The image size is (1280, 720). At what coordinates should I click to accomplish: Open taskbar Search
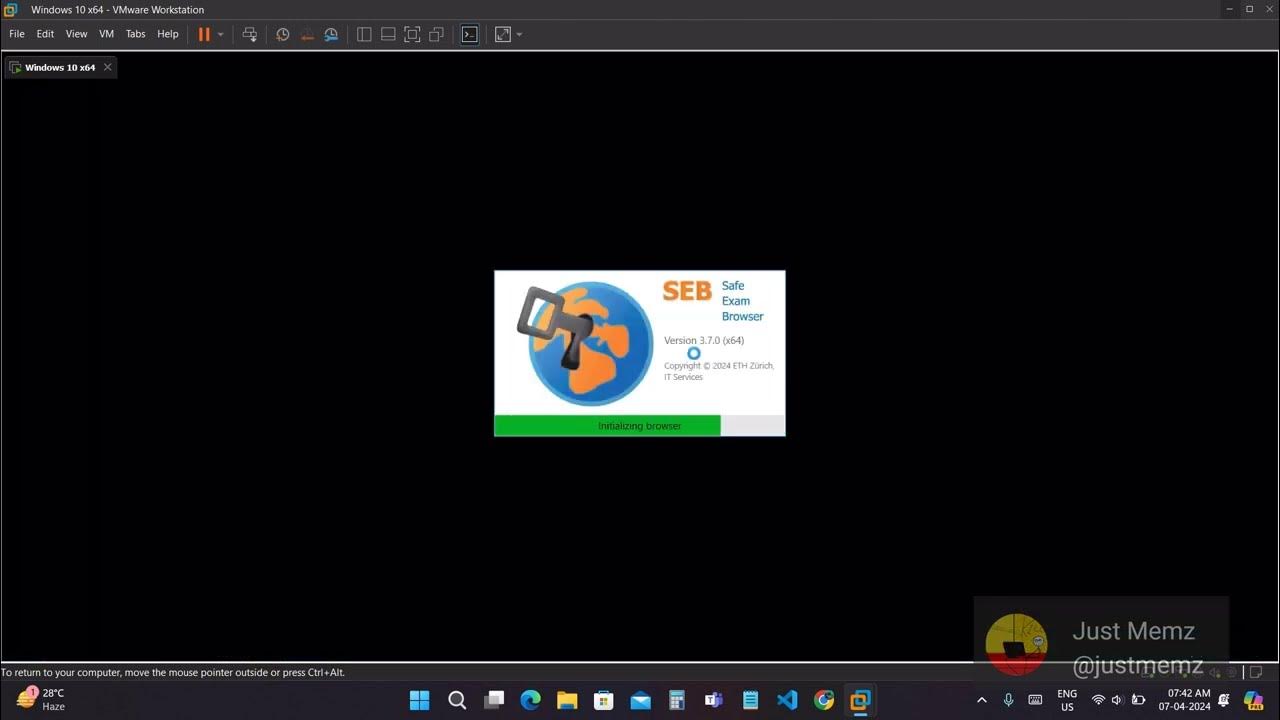(457, 700)
